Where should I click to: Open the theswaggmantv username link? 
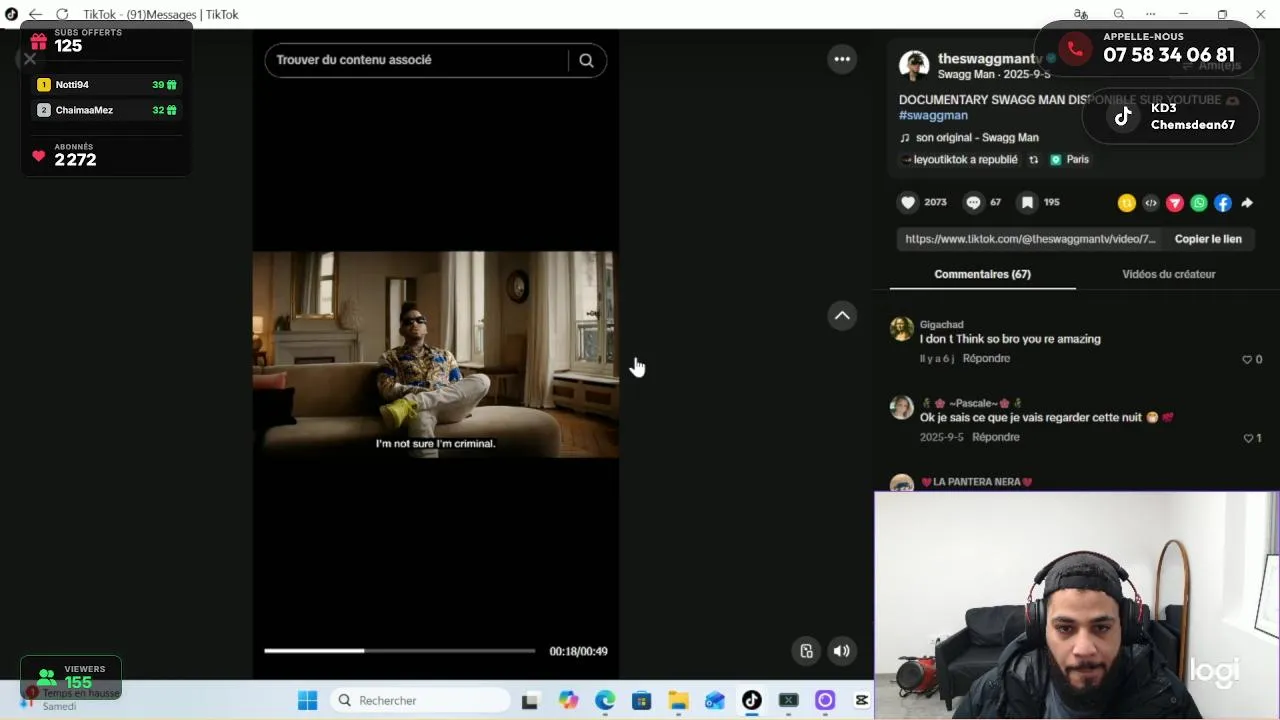click(989, 59)
